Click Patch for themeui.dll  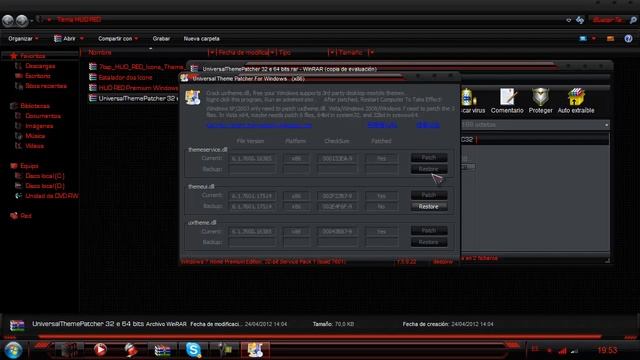[429, 195]
